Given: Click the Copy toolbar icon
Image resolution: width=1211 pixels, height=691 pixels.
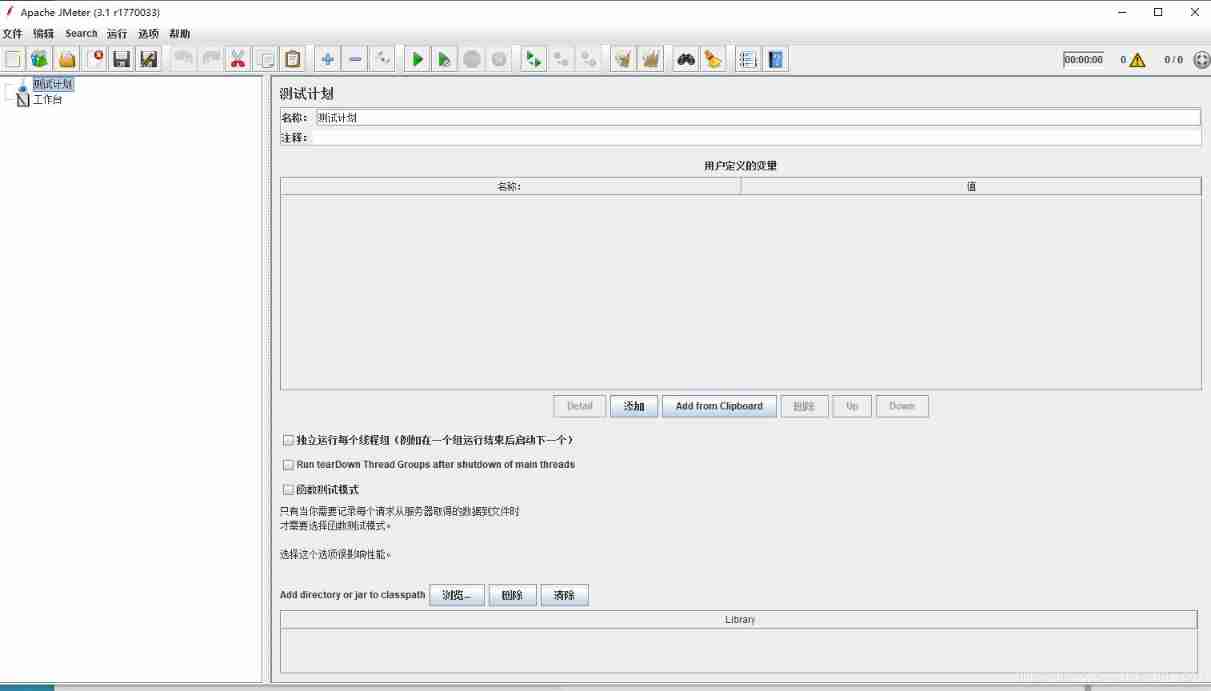Looking at the screenshot, I should tap(265, 59).
